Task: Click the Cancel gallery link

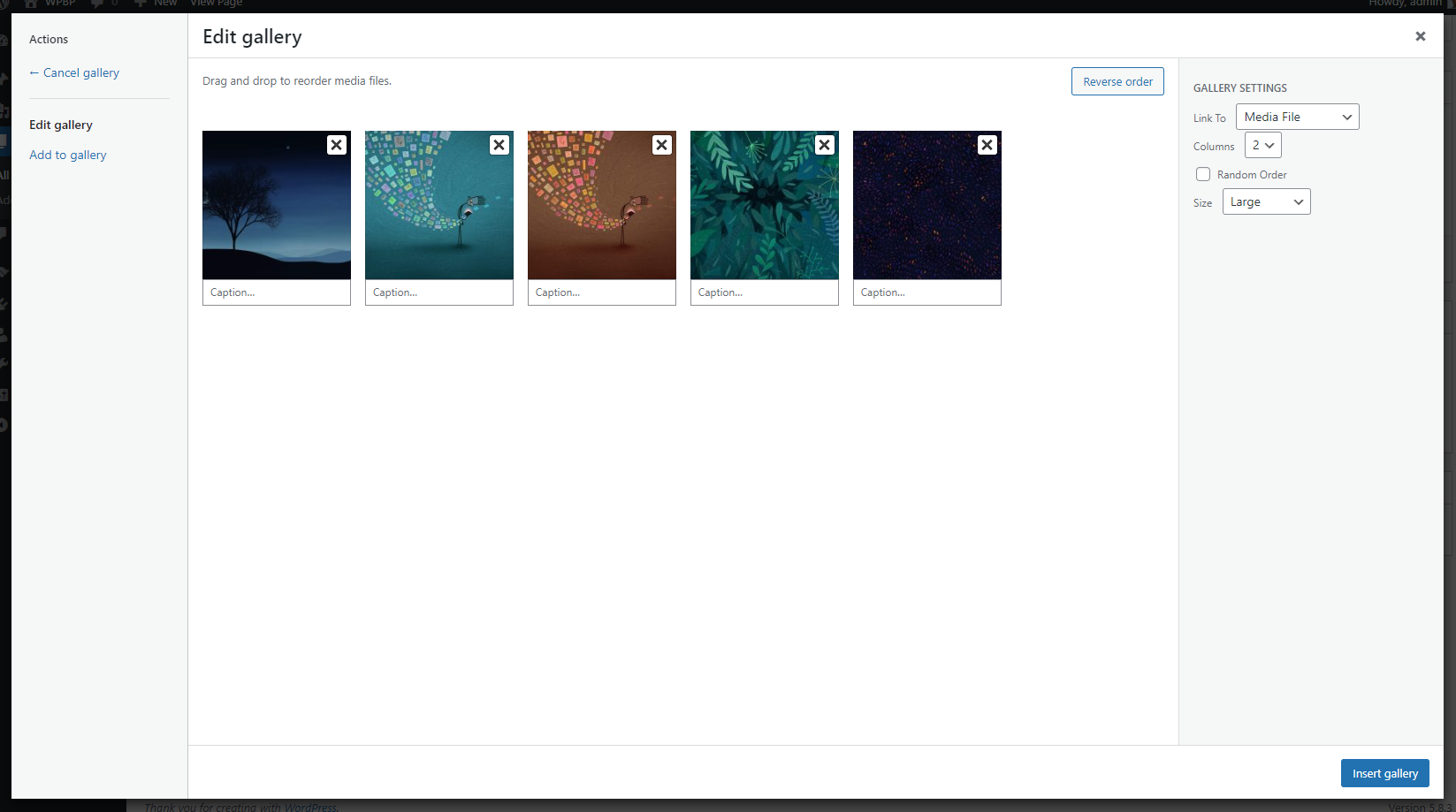Action: (74, 72)
